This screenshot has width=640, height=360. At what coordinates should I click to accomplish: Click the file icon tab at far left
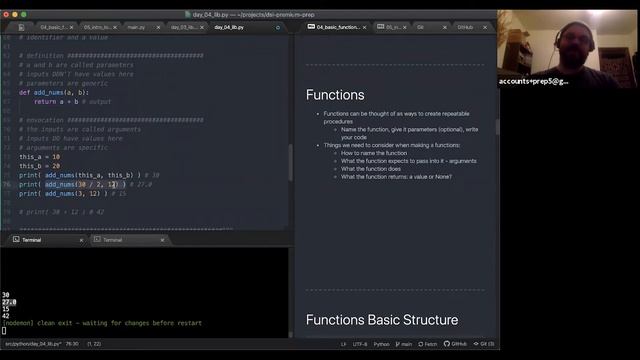pyautogui.click(x=21, y=27)
